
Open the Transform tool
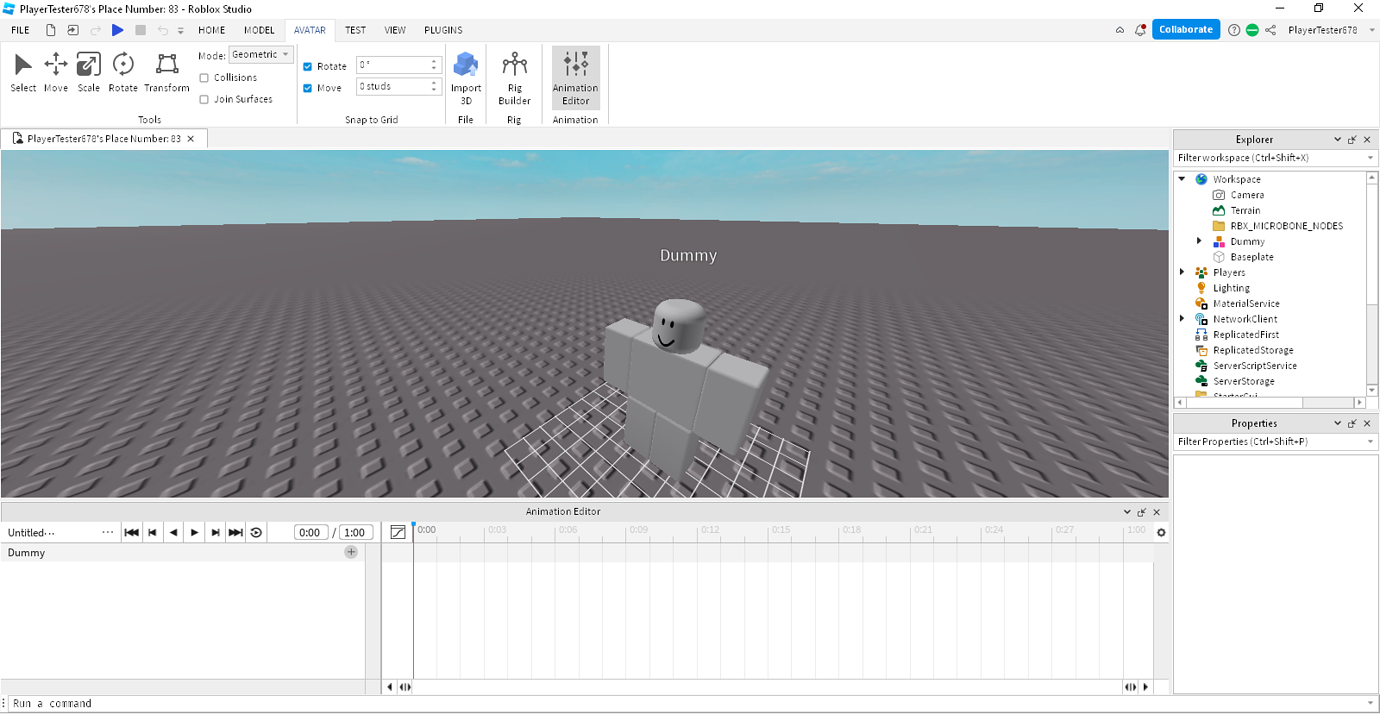(x=166, y=70)
